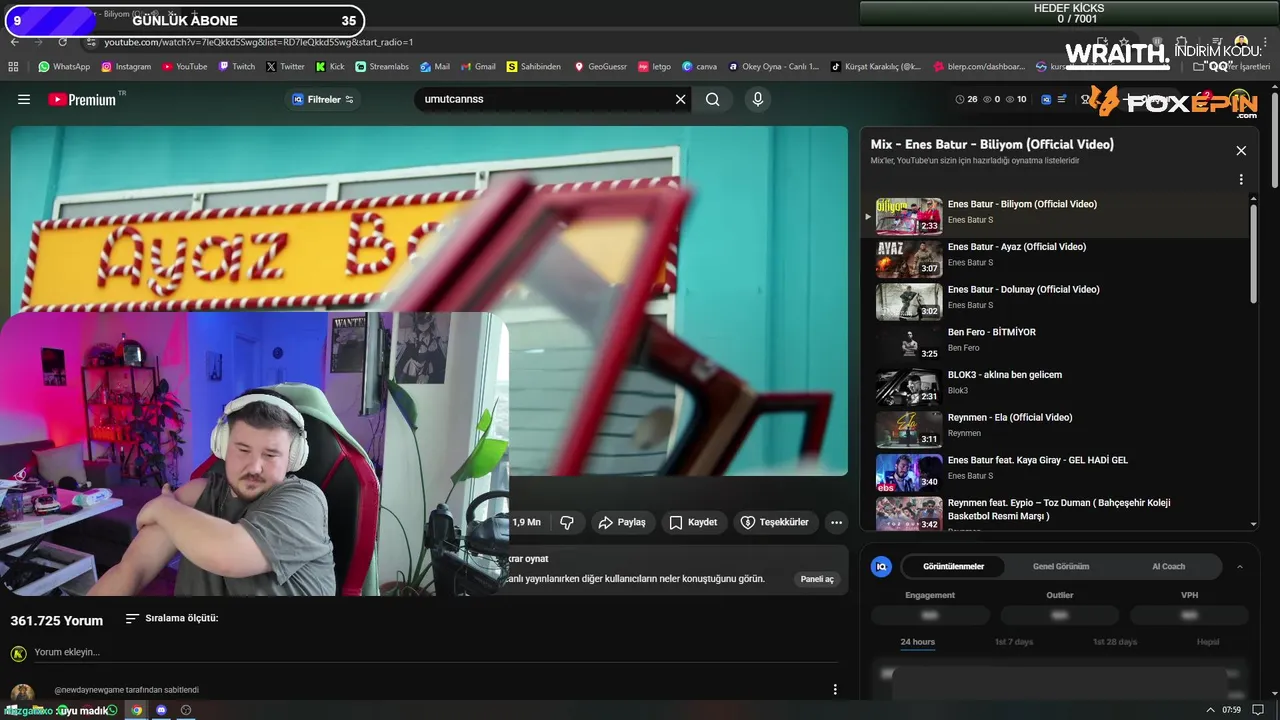Viewport: 1280px width, 720px height.
Task: Click the Yorum ekleyin comment field
Action: [436, 652]
